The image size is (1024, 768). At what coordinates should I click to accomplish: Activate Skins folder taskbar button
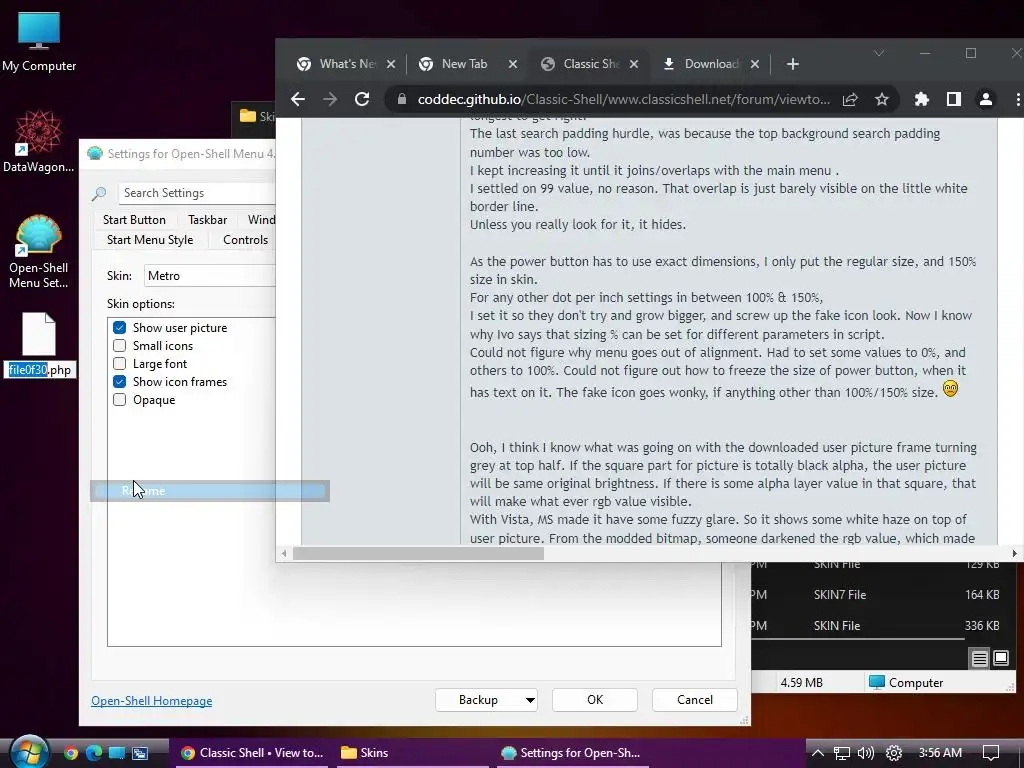click(x=411, y=753)
